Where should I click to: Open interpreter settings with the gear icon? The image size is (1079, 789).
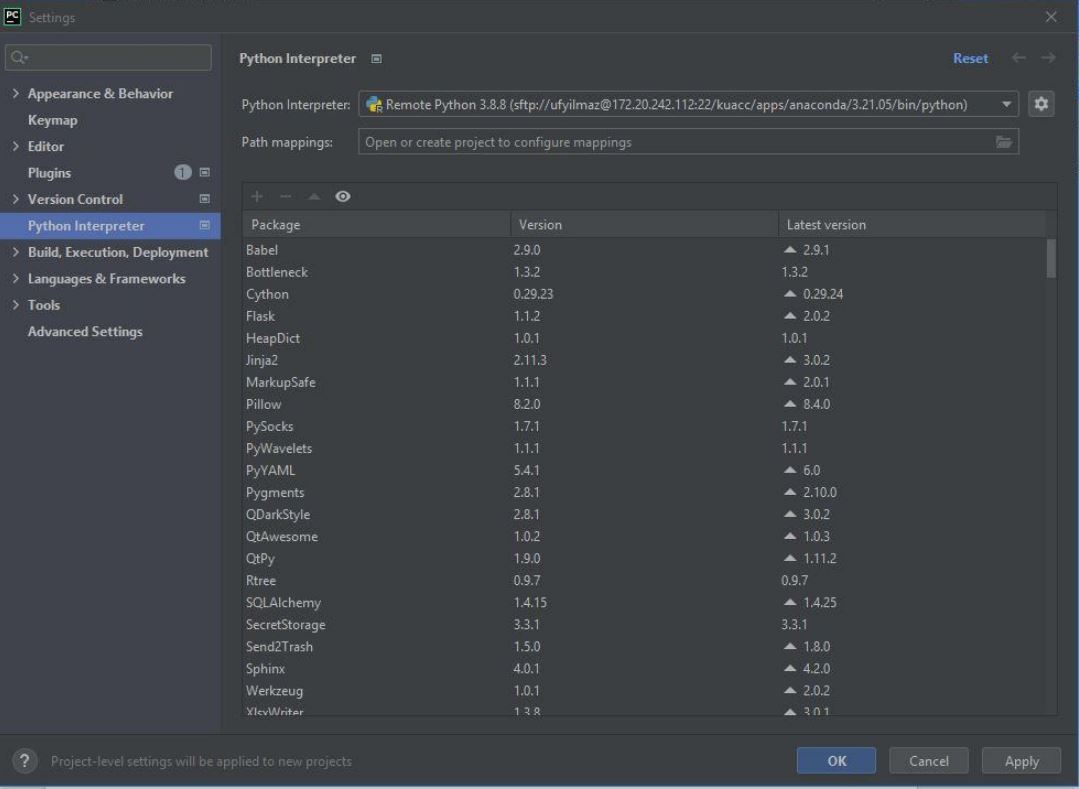[x=1040, y=104]
